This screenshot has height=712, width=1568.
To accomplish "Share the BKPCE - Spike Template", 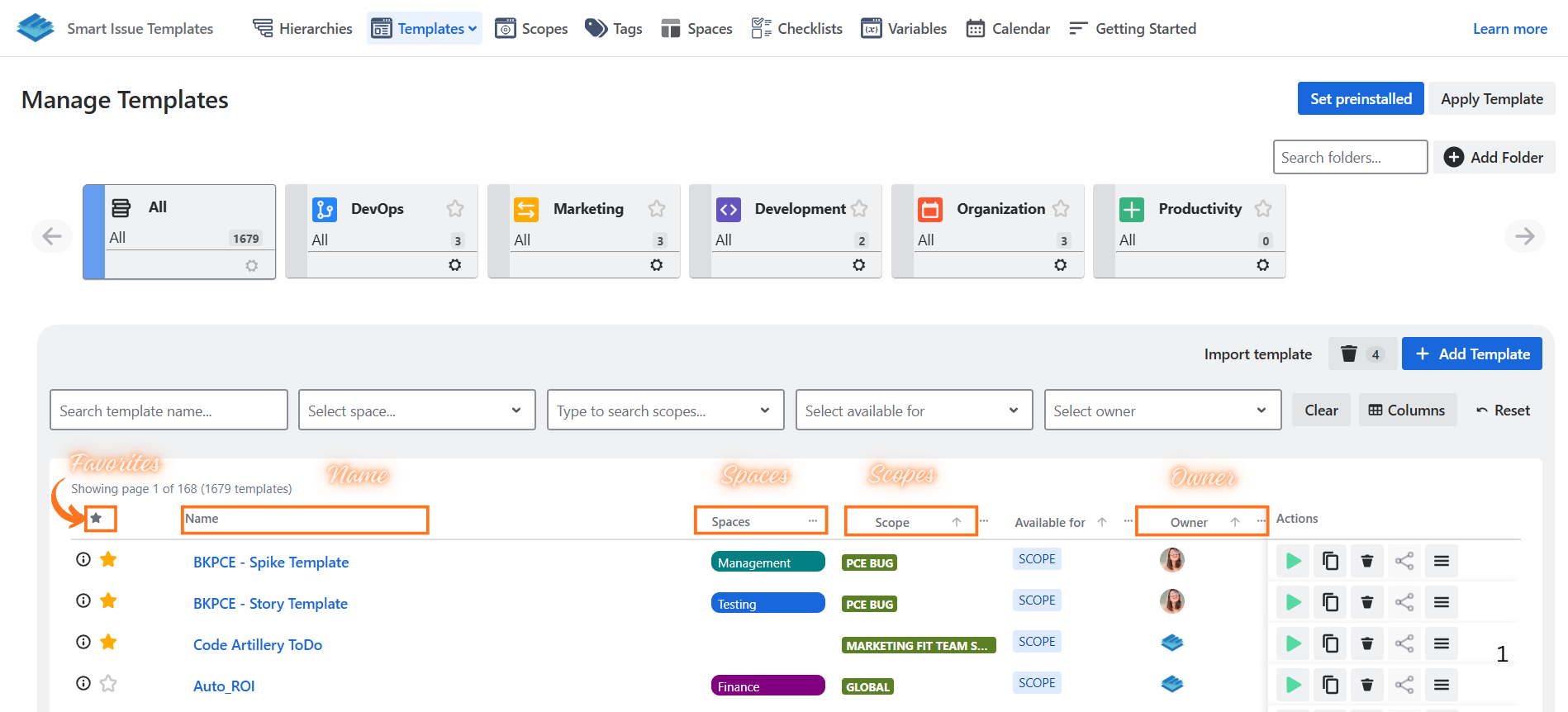I will click(x=1404, y=561).
